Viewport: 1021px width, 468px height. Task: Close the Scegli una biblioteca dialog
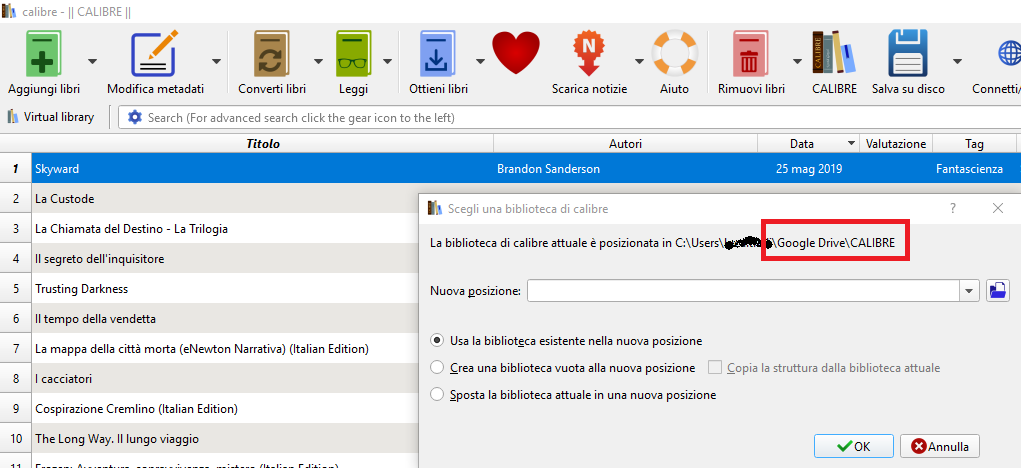(x=998, y=208)
